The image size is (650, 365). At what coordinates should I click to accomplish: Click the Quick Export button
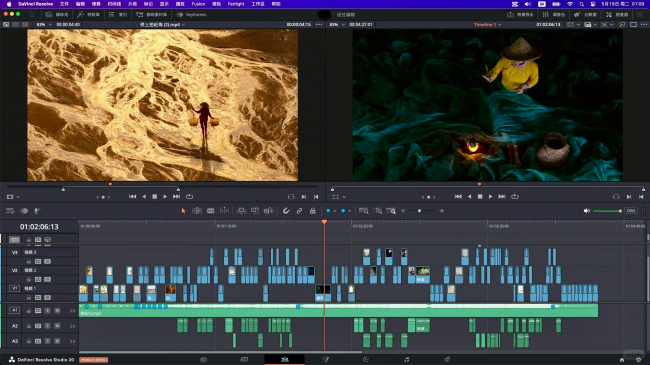pos(520,15)
